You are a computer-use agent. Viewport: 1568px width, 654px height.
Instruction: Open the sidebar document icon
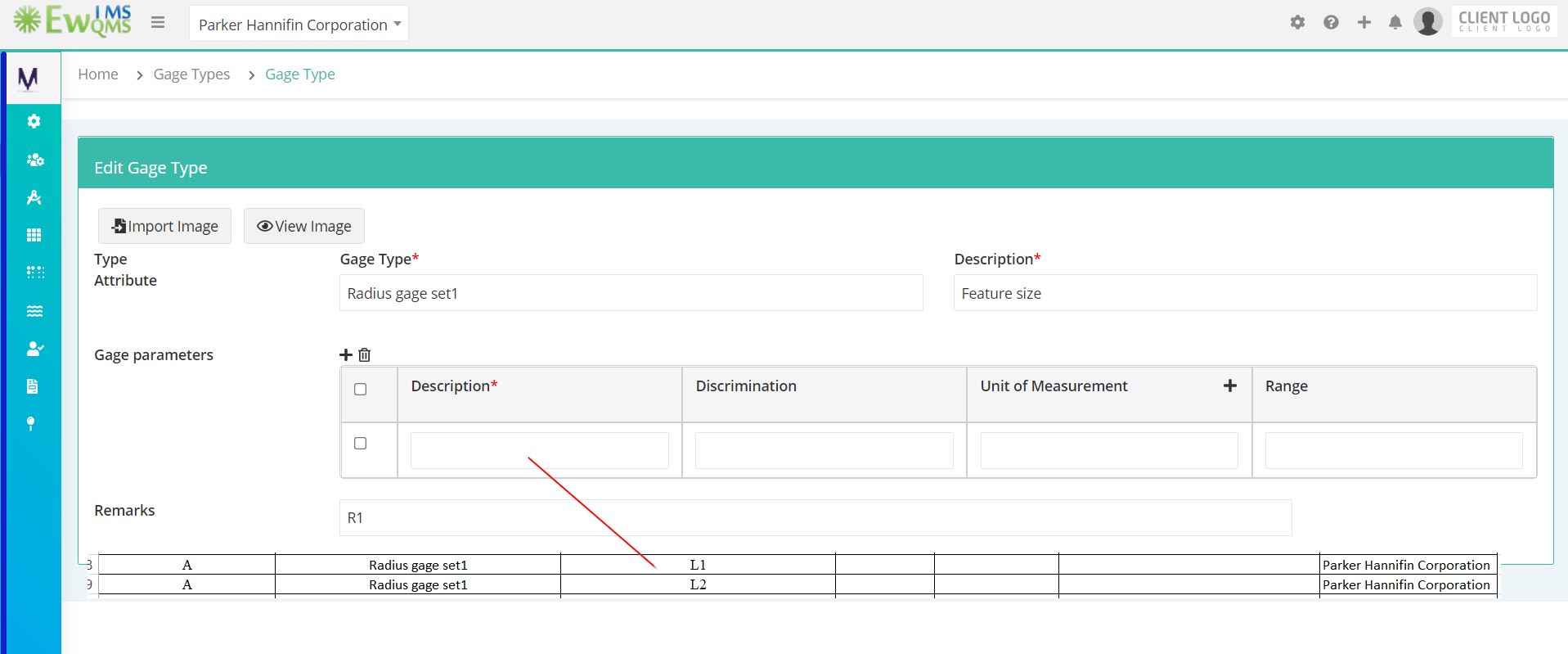pyautogui.click(x=32, y=386)
